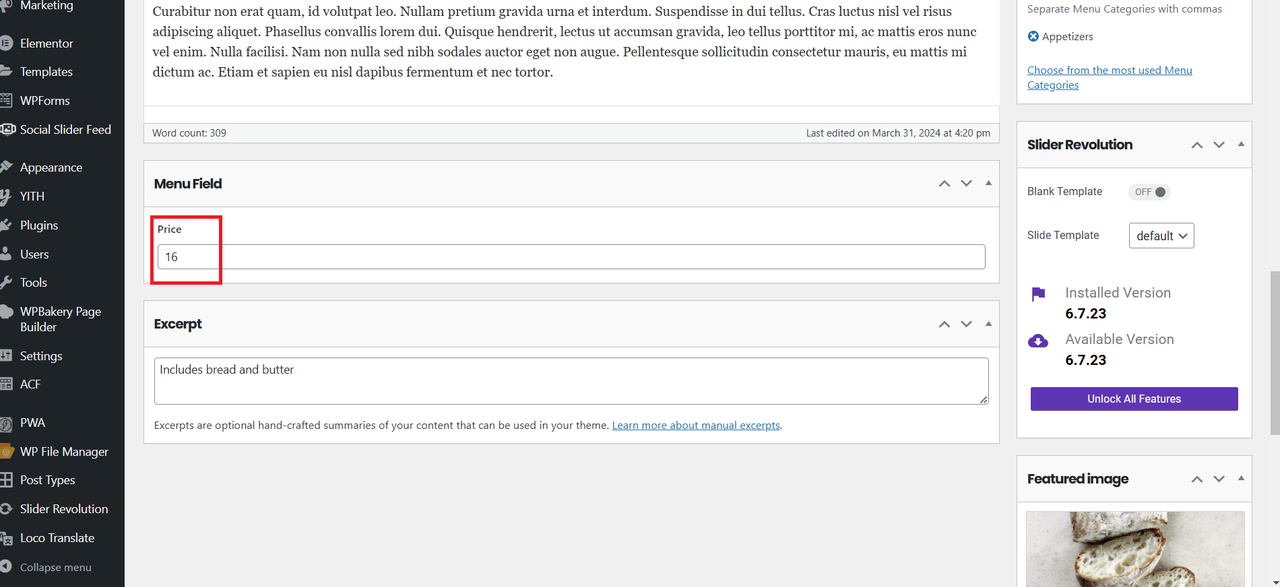The height and width of the screenshot is (587, 1280).
Task: Click the PWA sidebar icon
Action: (x=5, y=423)
